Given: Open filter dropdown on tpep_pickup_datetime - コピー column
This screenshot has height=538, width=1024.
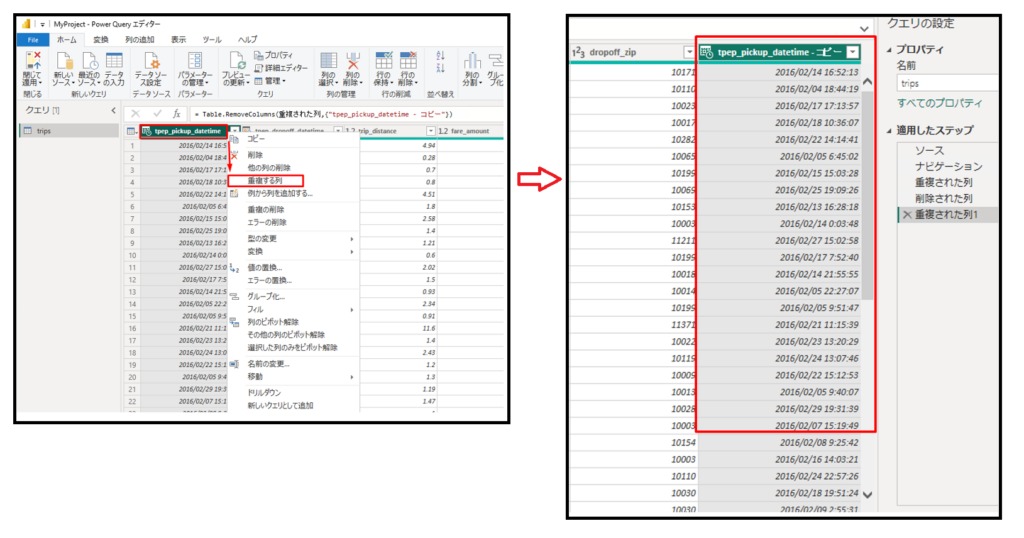Looking at the screenshot, I should pyautogui.click(x=852, y=52).
